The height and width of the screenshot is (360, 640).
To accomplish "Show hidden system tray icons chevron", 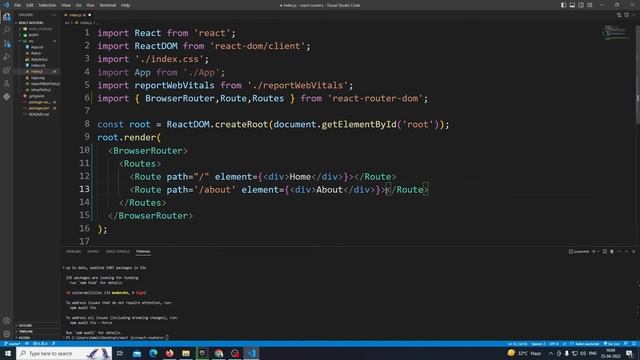I will coord(551,353).
